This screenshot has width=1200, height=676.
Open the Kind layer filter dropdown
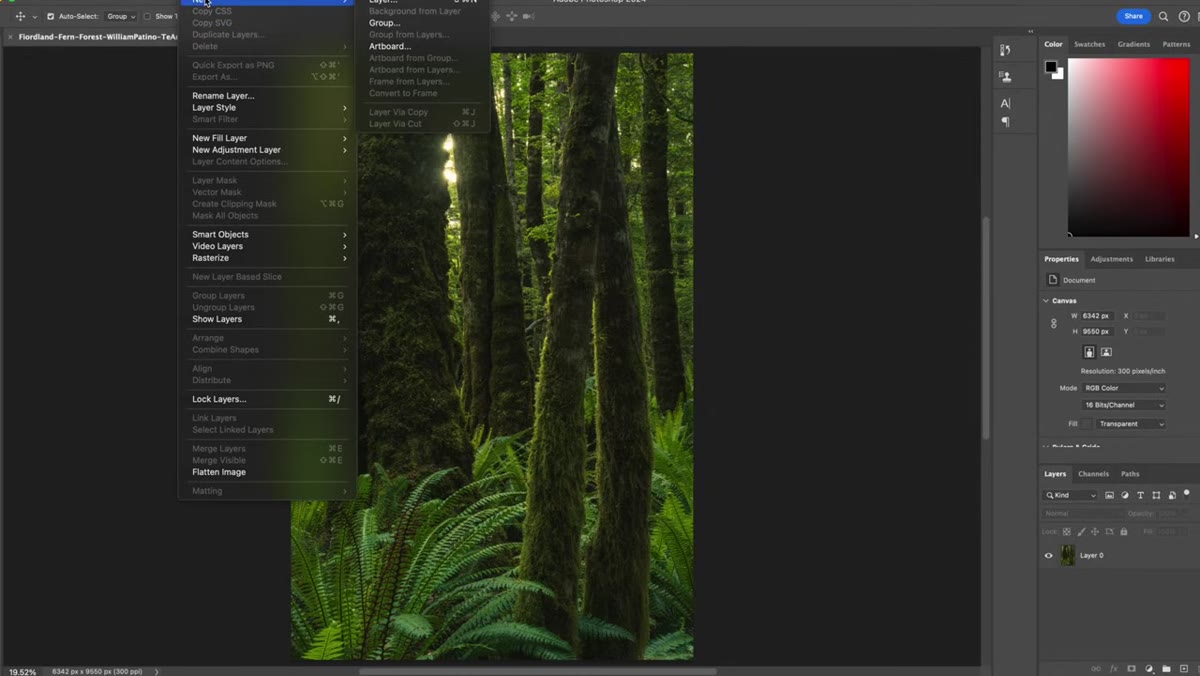click(x=1071, y=495)
